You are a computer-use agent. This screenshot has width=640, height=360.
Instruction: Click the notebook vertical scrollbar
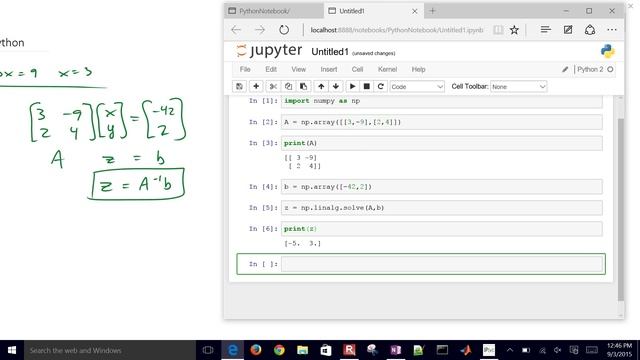pos(621,209)
